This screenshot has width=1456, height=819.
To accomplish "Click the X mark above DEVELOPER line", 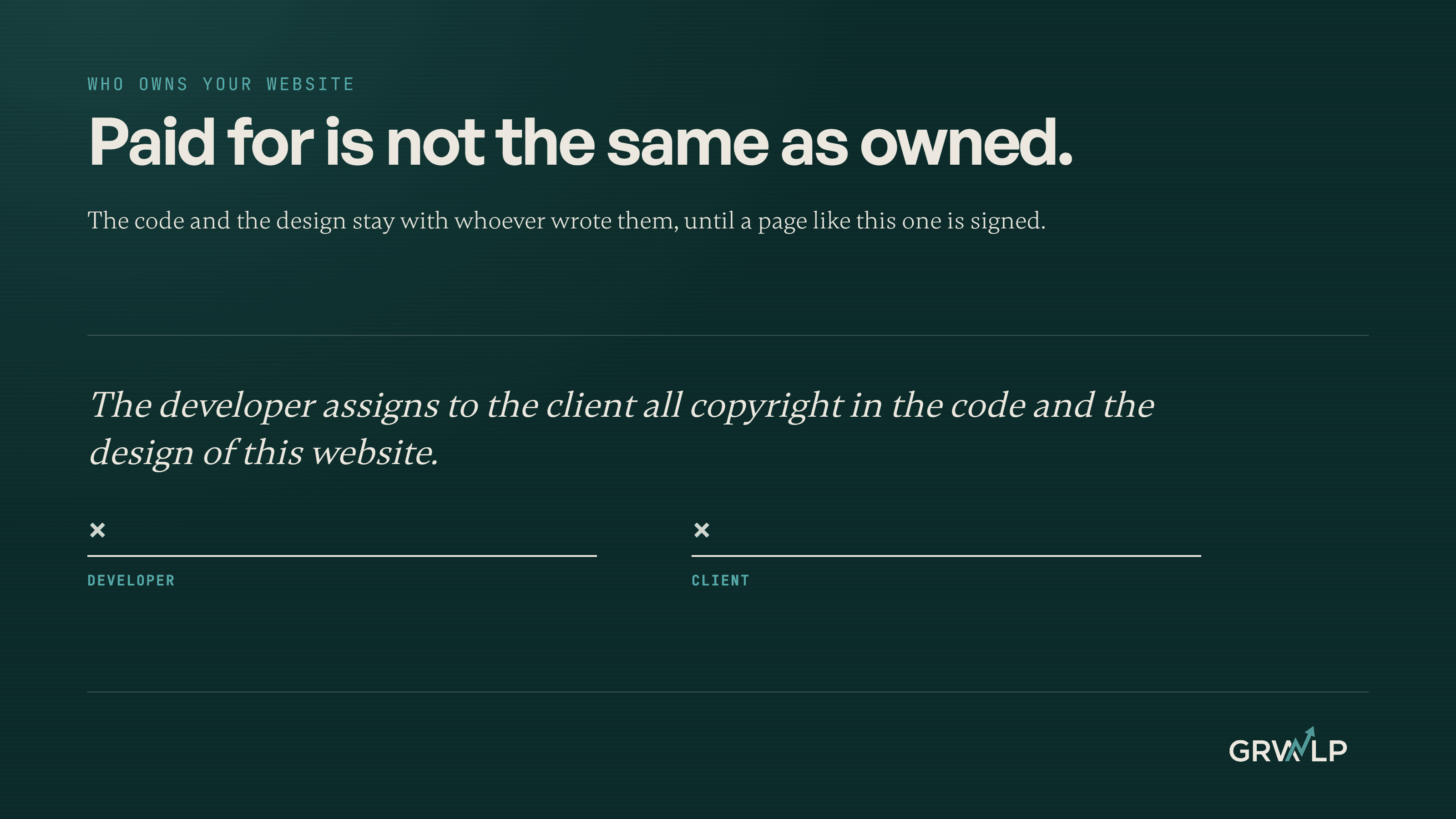I will 98,530.
